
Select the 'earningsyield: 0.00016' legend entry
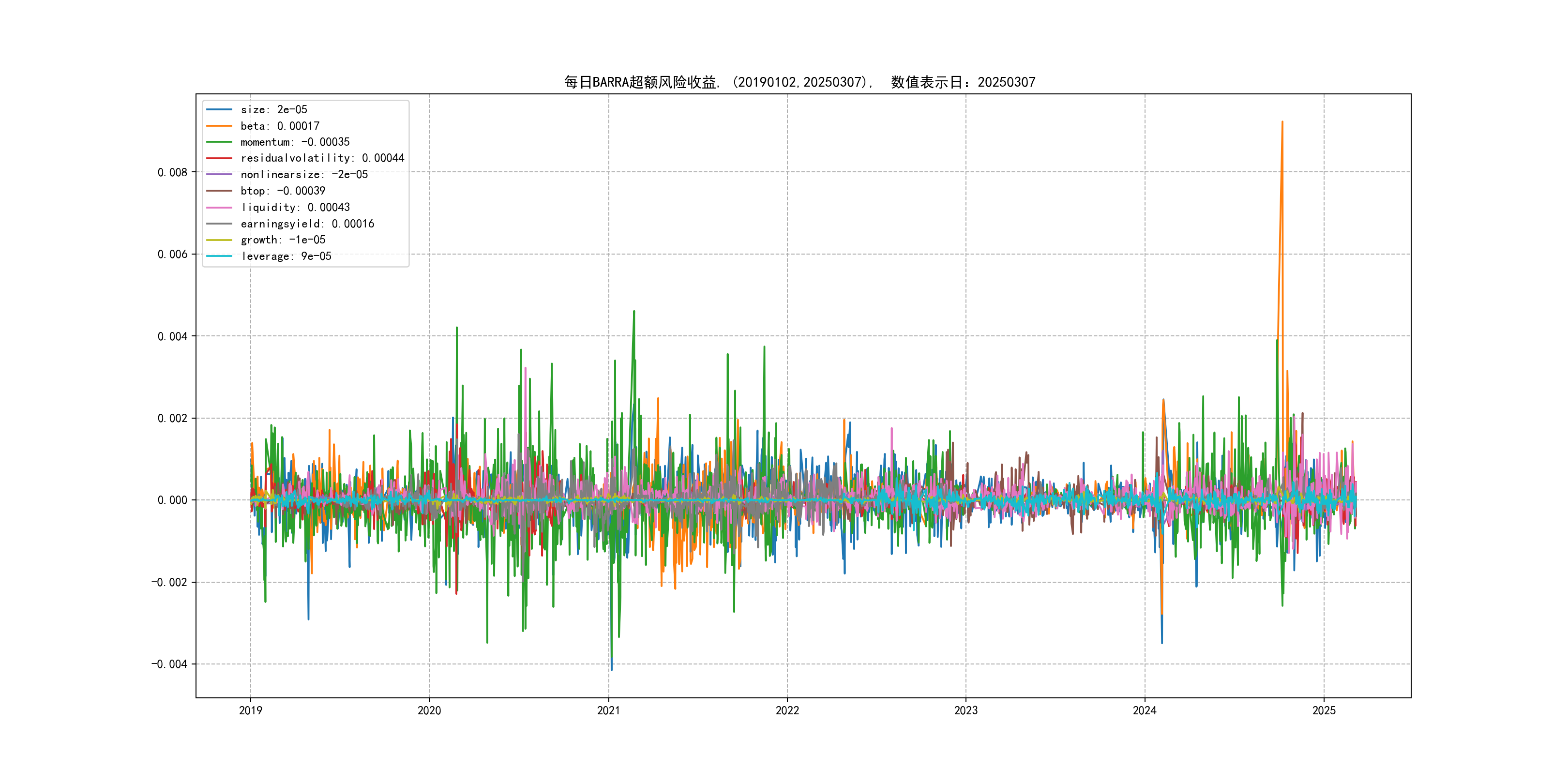coord(307,224)
